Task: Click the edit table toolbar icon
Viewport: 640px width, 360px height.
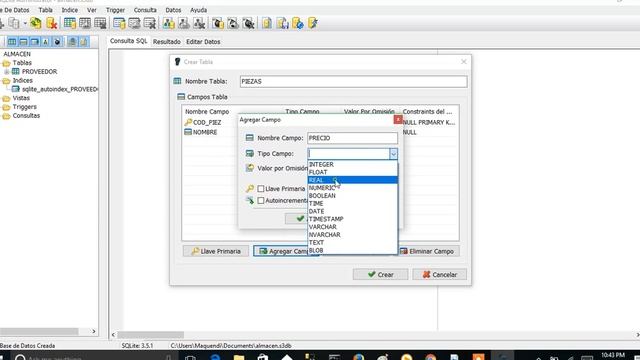Action: pyautogui.click(x=85, y=23)
